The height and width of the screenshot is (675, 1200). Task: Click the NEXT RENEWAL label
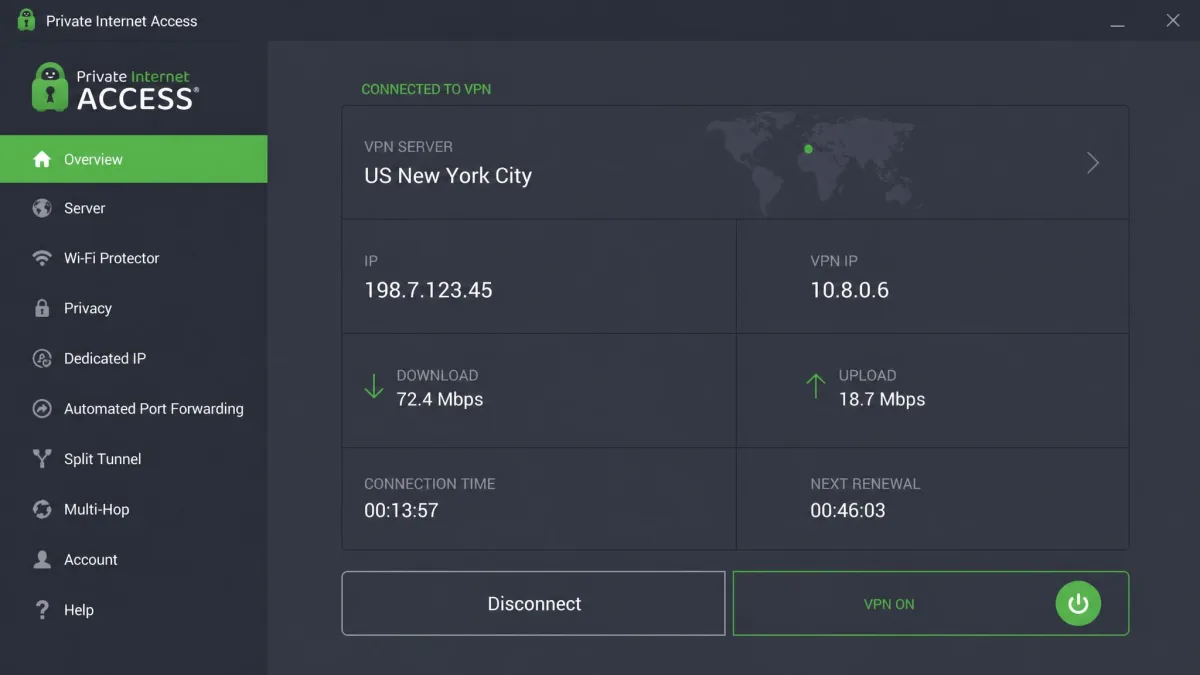coord(865,483)
